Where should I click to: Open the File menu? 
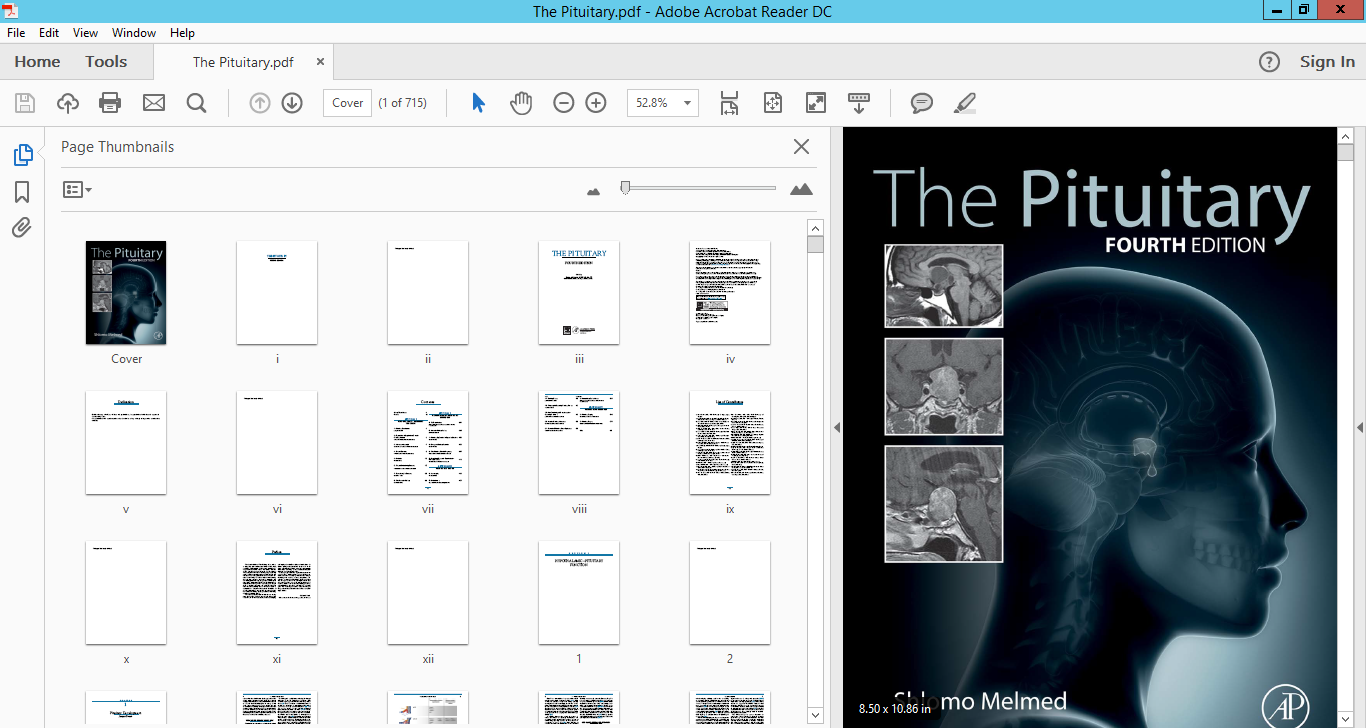coord(16,33)
